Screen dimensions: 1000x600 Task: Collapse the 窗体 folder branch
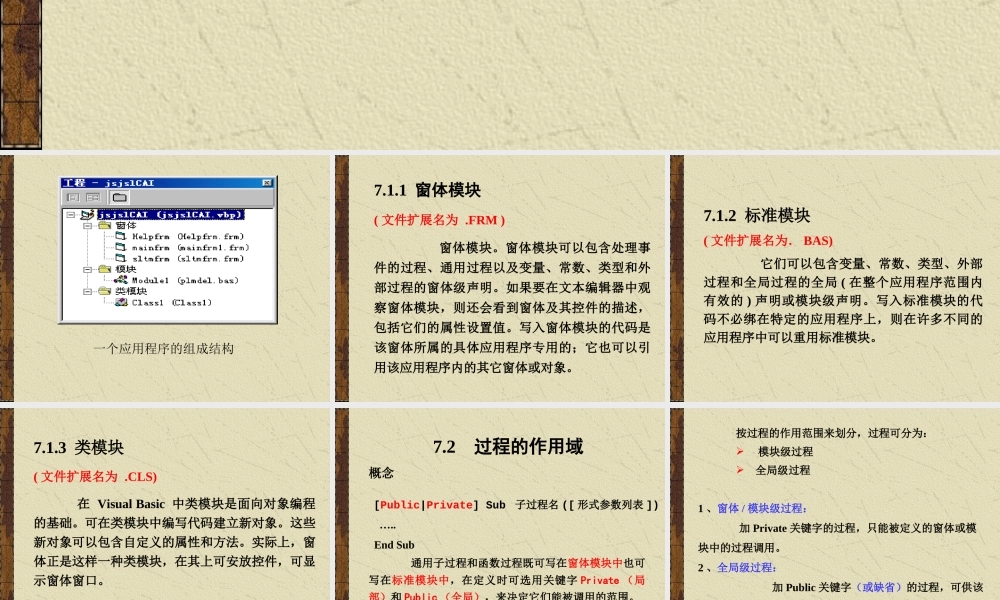point(86,225)
